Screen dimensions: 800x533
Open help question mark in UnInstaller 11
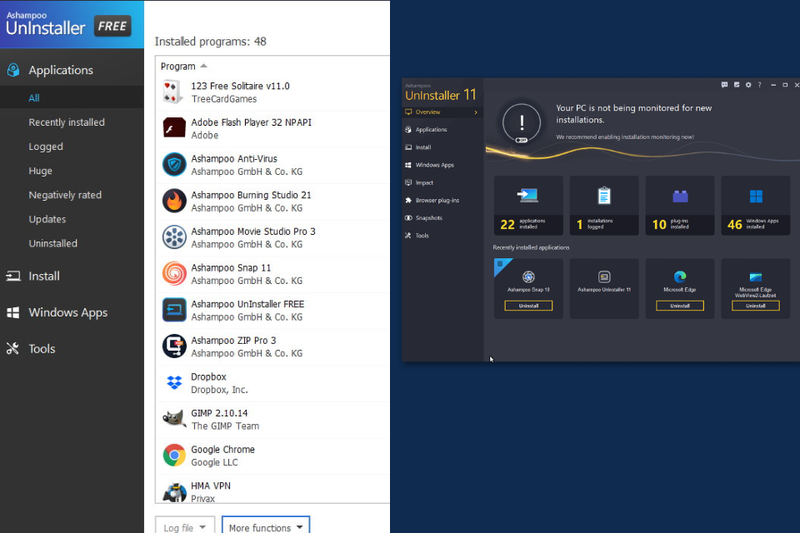760,85
